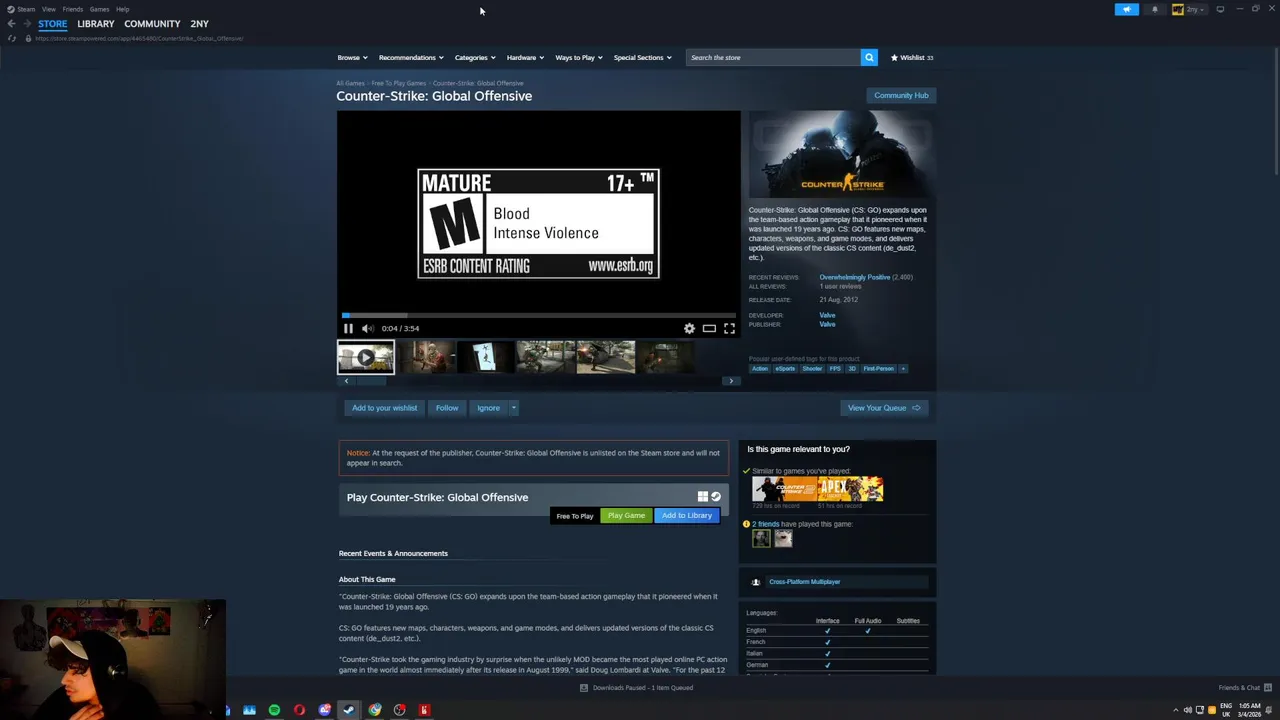Open the 2NY profile tab
The height and width of the screenshot is (720, 1280).
199,23
